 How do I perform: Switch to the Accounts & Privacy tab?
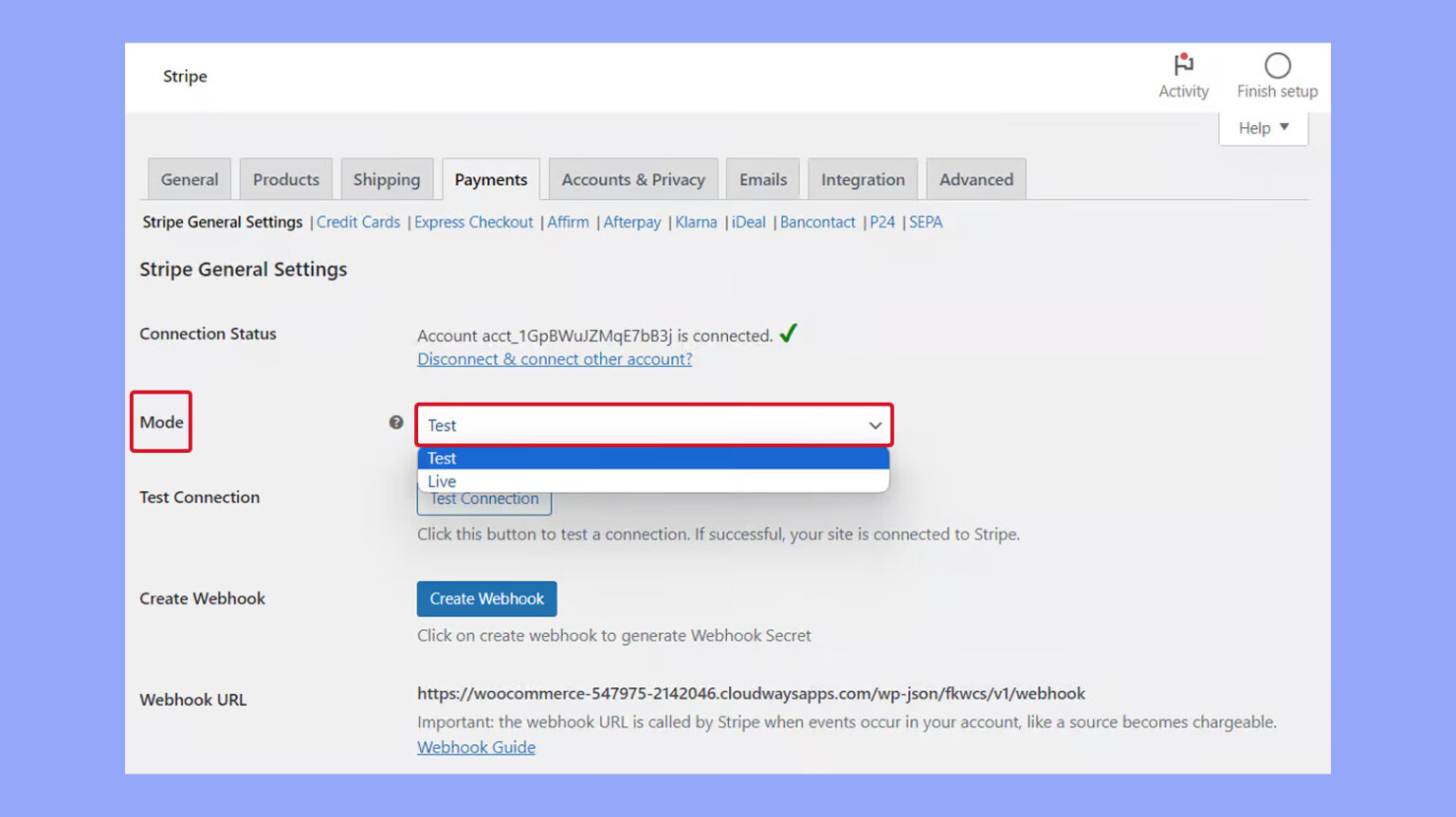pos(632,178)
